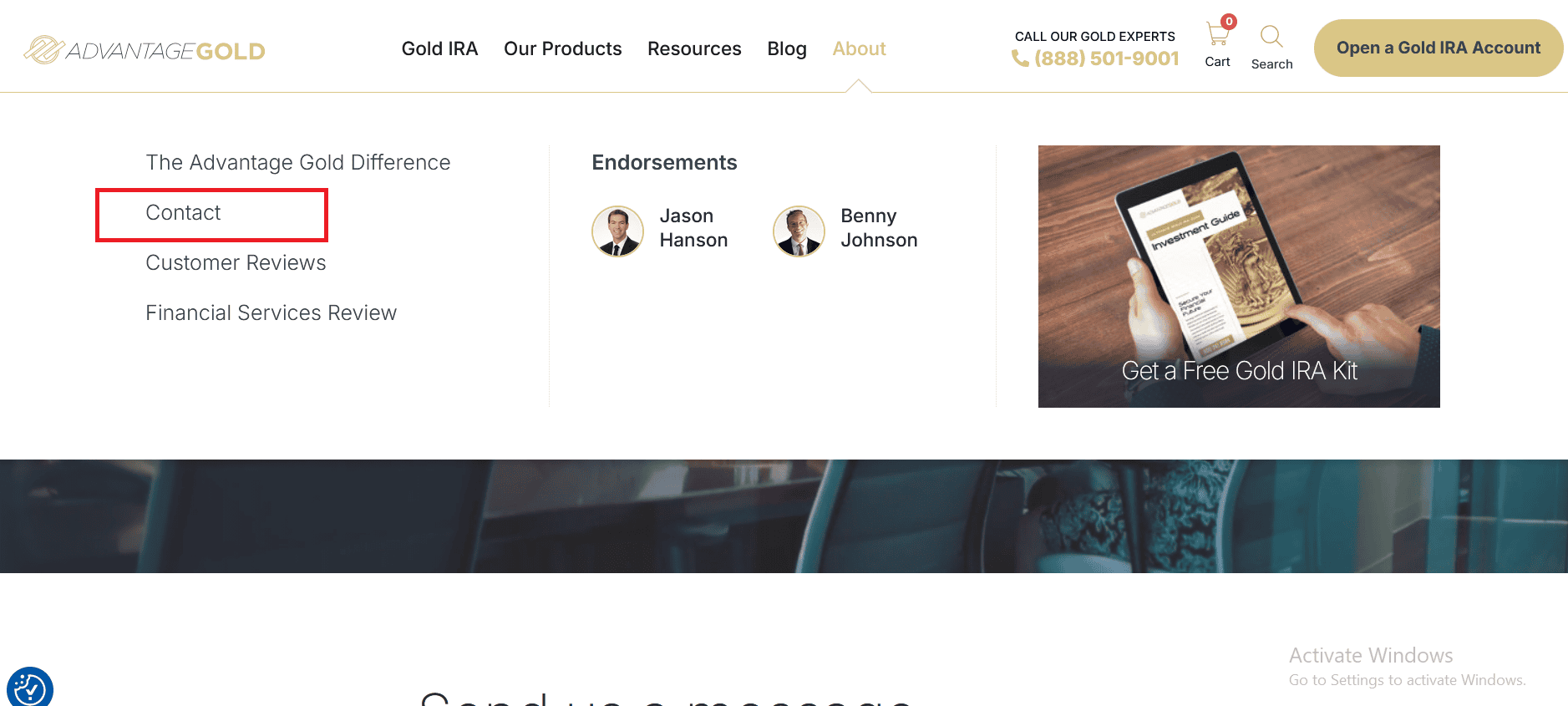This screenshot has width=1568, height=706.
Task: Click the Endorsements heading
Action: coord(664,162)
